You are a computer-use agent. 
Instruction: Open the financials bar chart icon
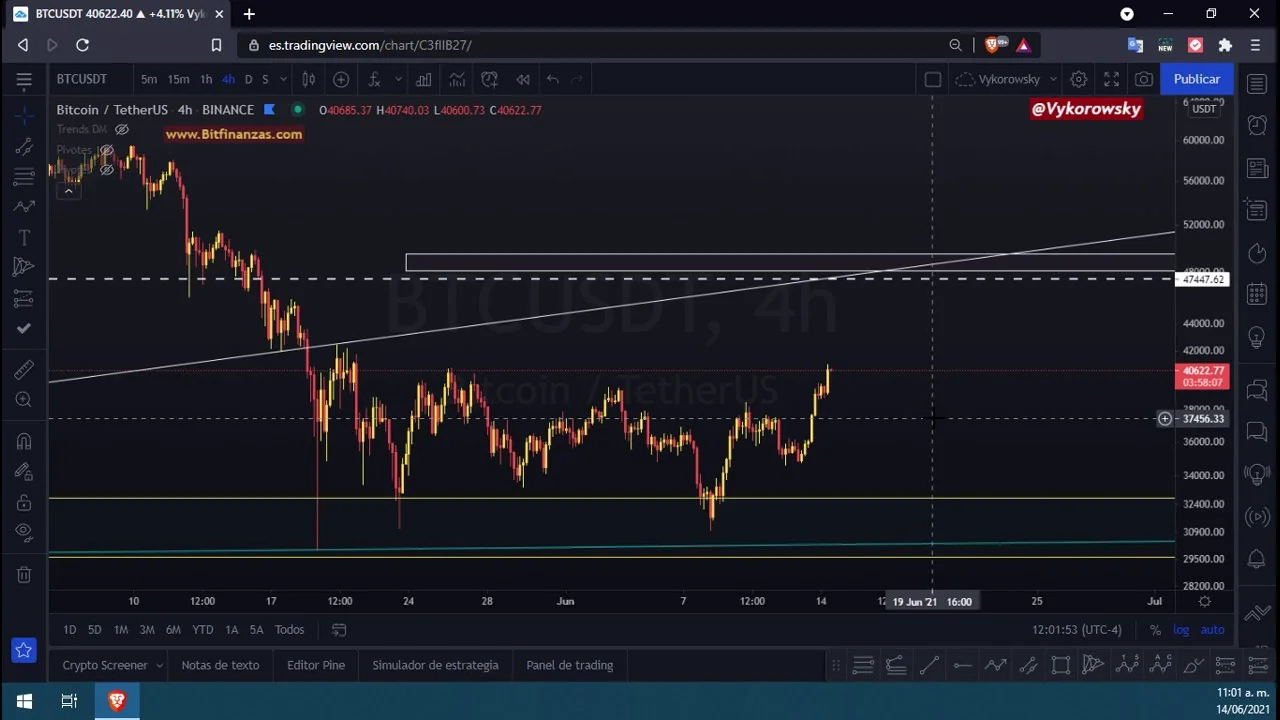coord(424,79)
